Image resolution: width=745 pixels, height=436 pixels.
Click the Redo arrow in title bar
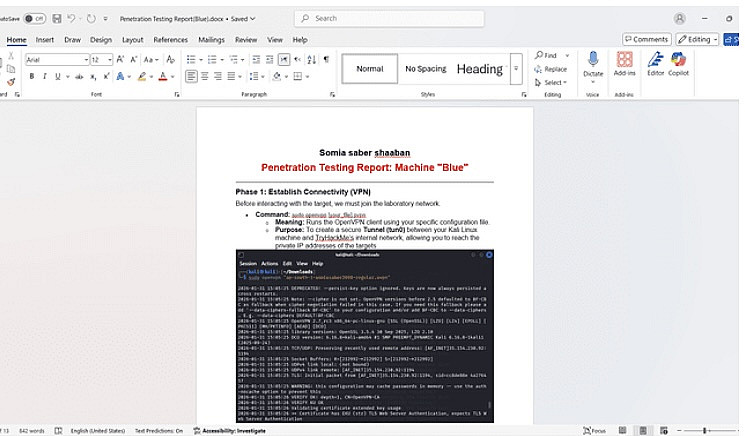tap(91, 19)
